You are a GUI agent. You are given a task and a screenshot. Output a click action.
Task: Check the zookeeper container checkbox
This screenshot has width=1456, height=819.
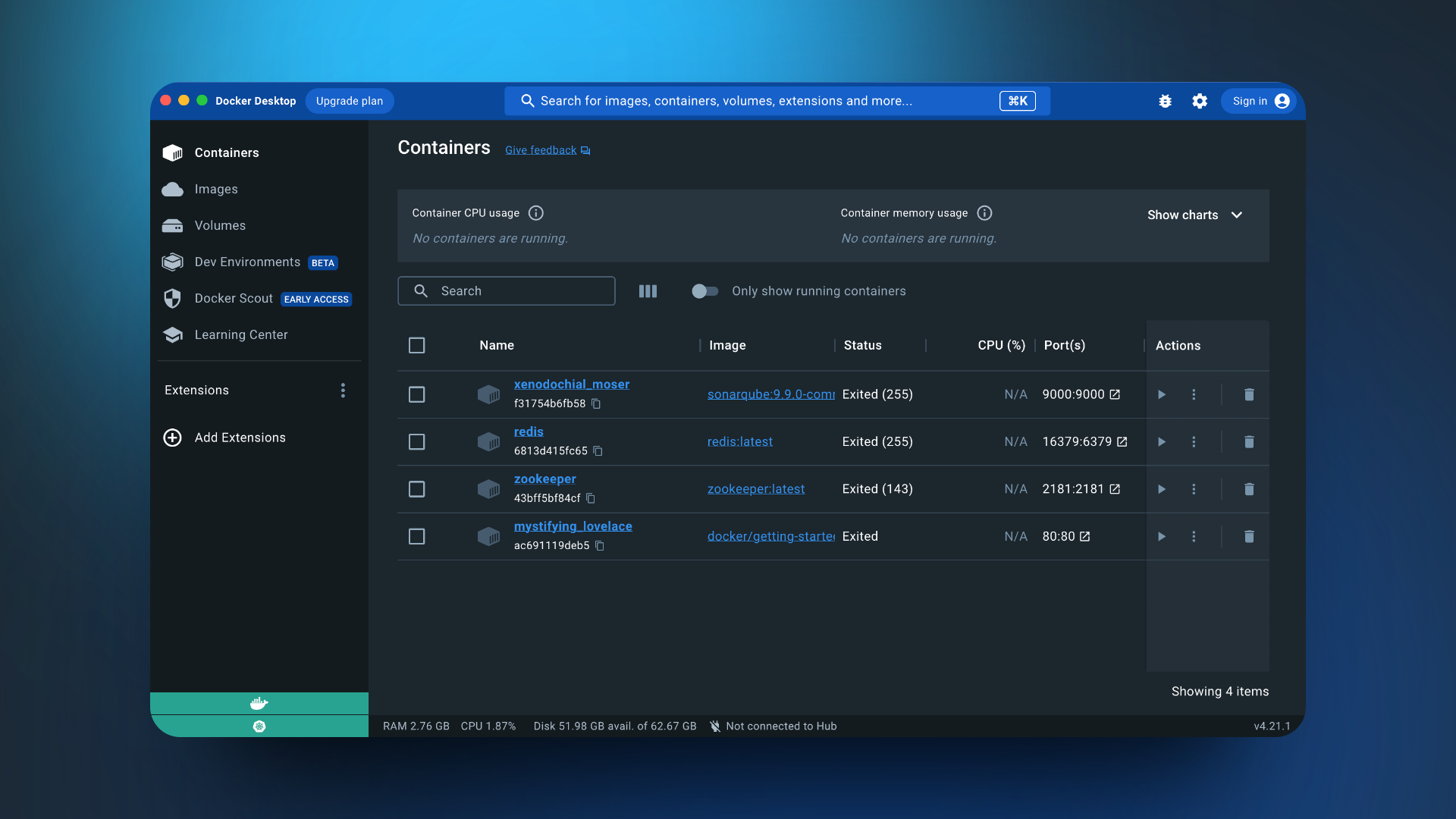[x=416, y=489]
